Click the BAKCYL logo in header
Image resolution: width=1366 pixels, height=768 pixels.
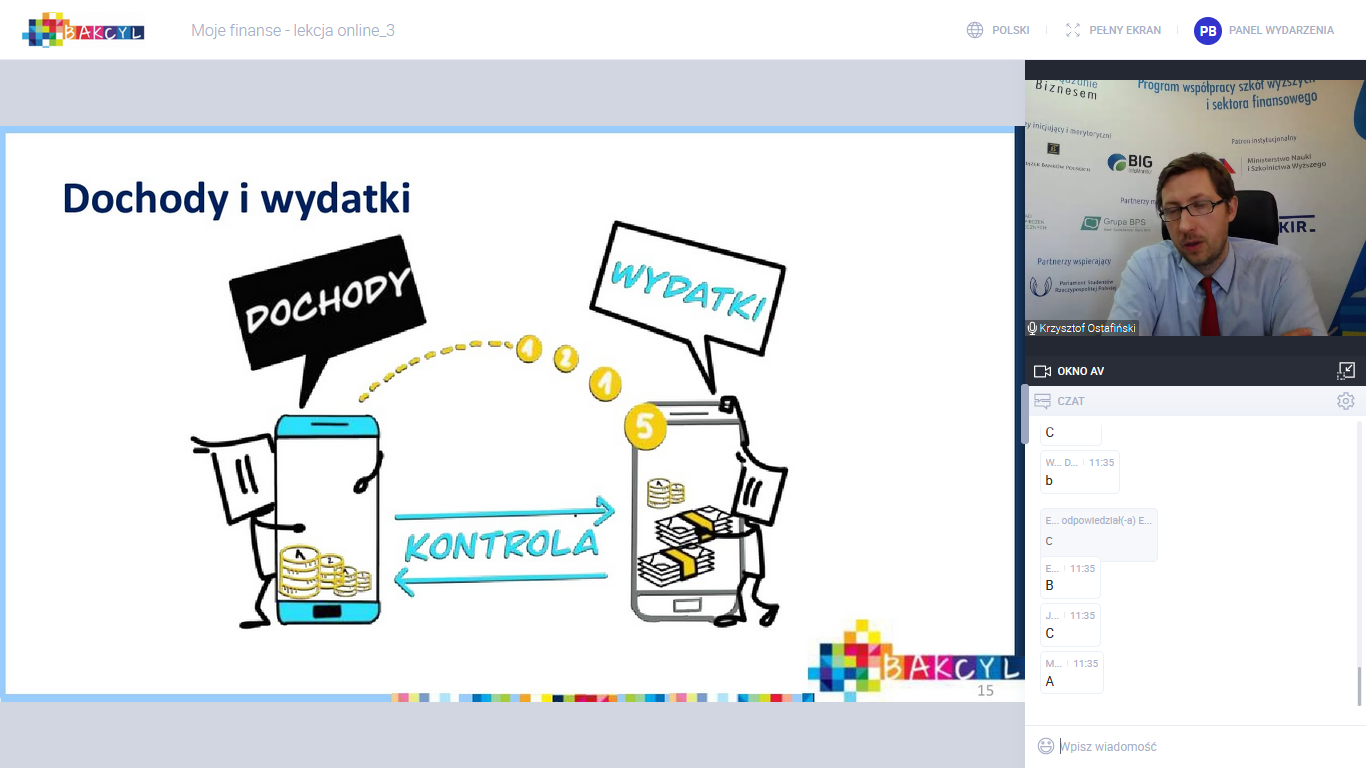tap(84, 30)
